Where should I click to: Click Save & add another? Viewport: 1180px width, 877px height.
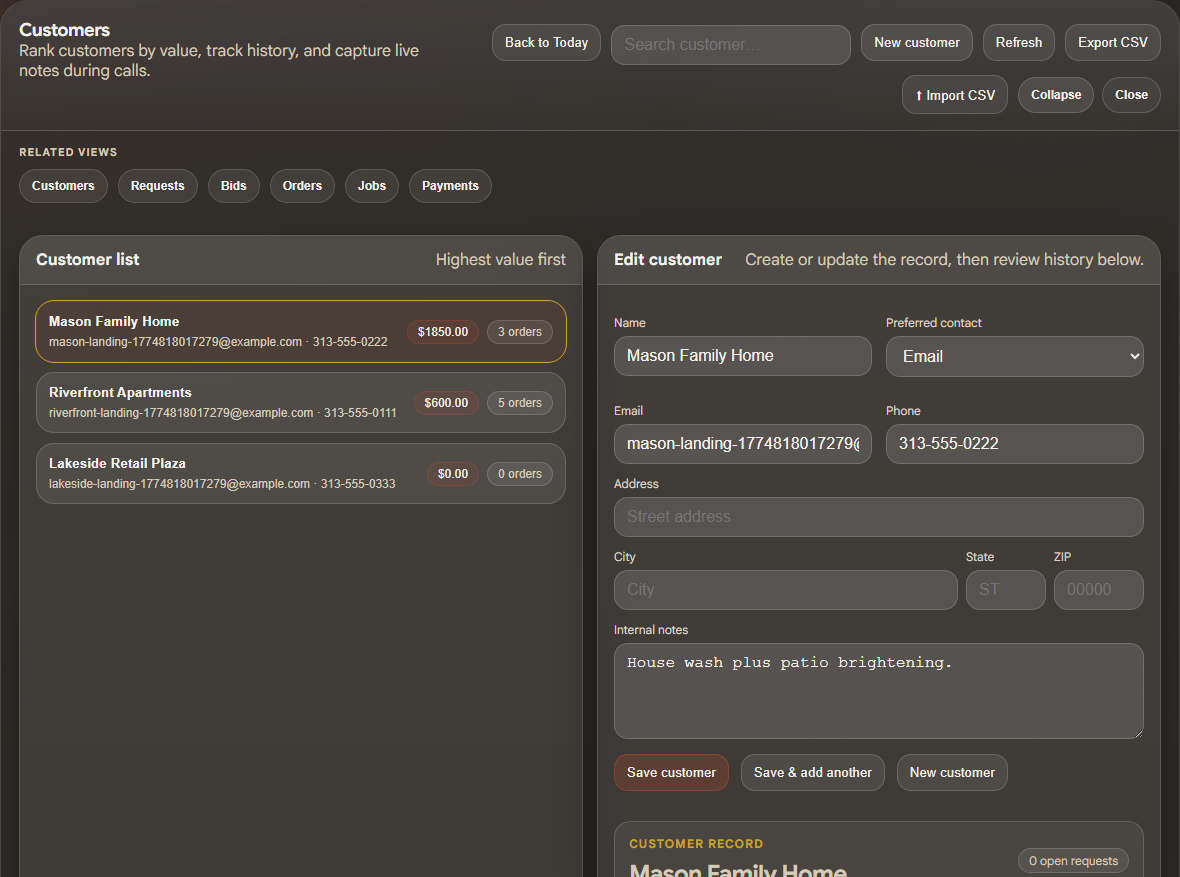pos(812,772)
